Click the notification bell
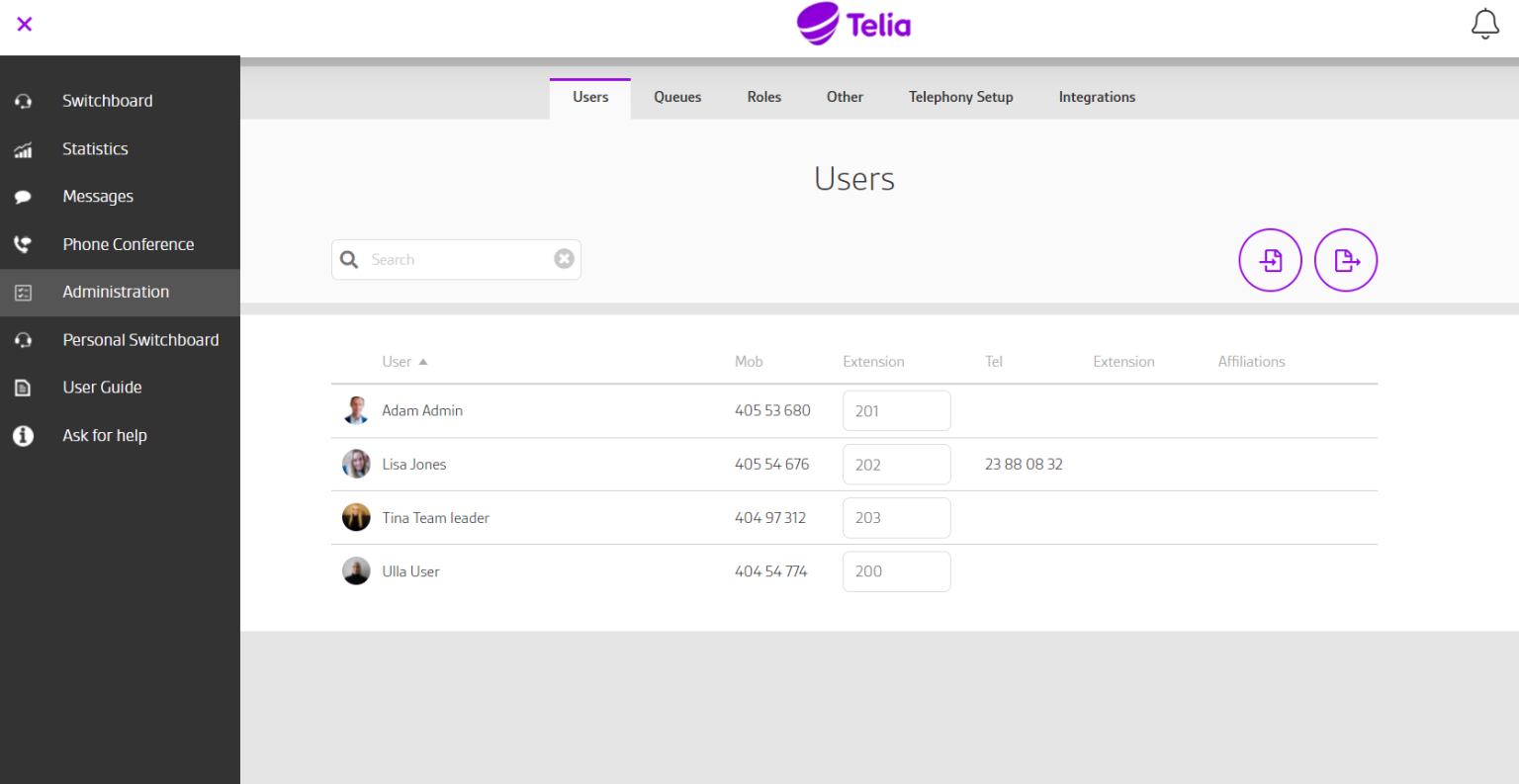This screenshot has height=784, width=1519. tap(1484, 23)
